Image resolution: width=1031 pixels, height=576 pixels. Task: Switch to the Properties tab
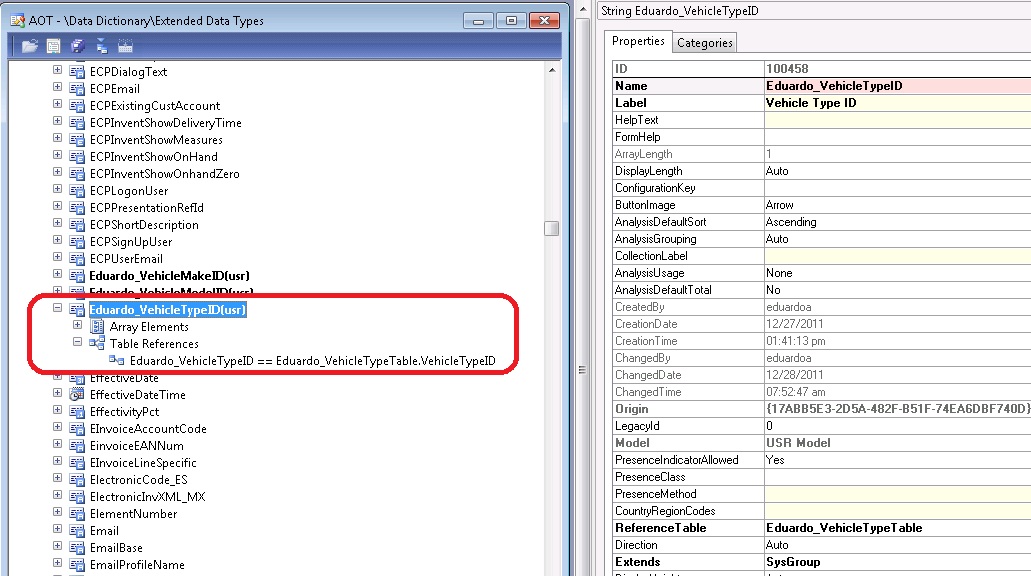click(638, 41)
